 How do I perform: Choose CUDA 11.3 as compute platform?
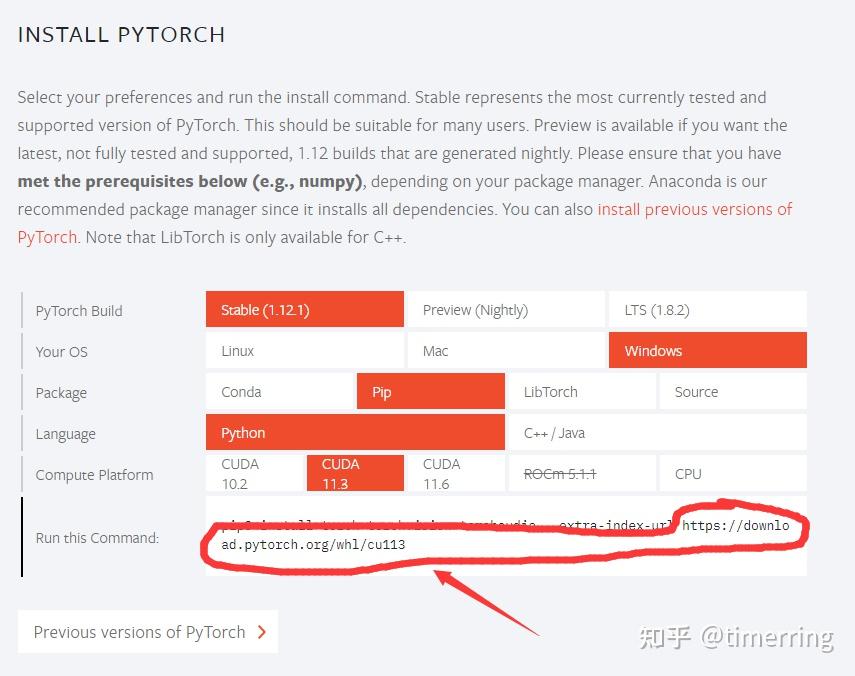[x=355, y=472]
